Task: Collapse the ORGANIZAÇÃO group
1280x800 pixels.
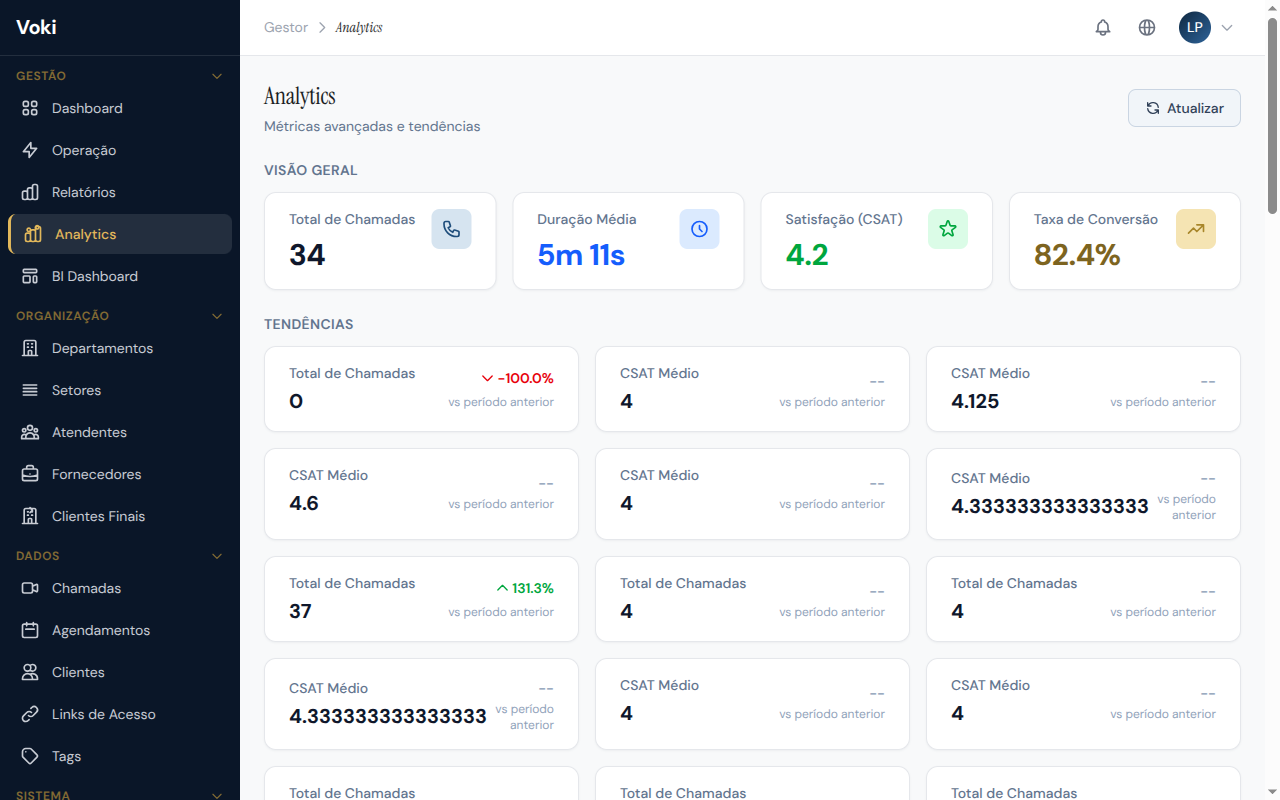Action: tap(217, 316)
